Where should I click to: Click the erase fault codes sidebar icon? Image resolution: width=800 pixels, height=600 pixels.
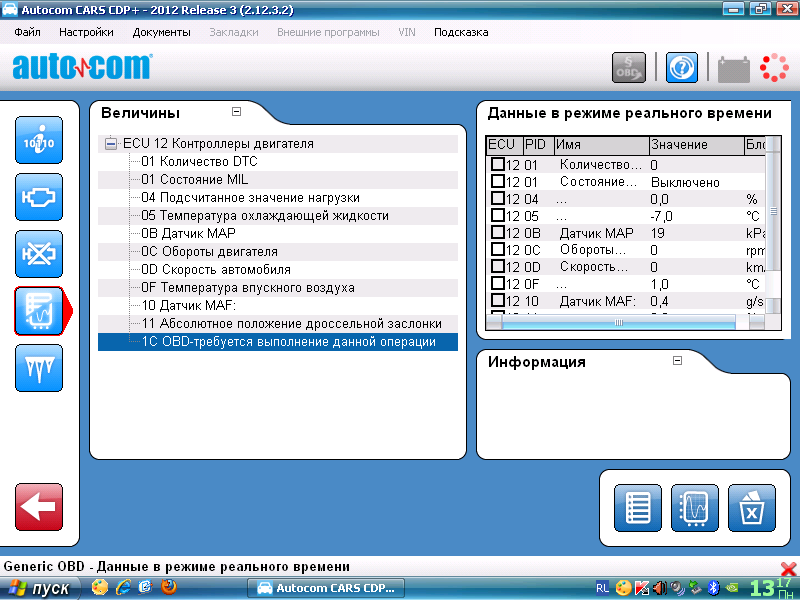39,254
